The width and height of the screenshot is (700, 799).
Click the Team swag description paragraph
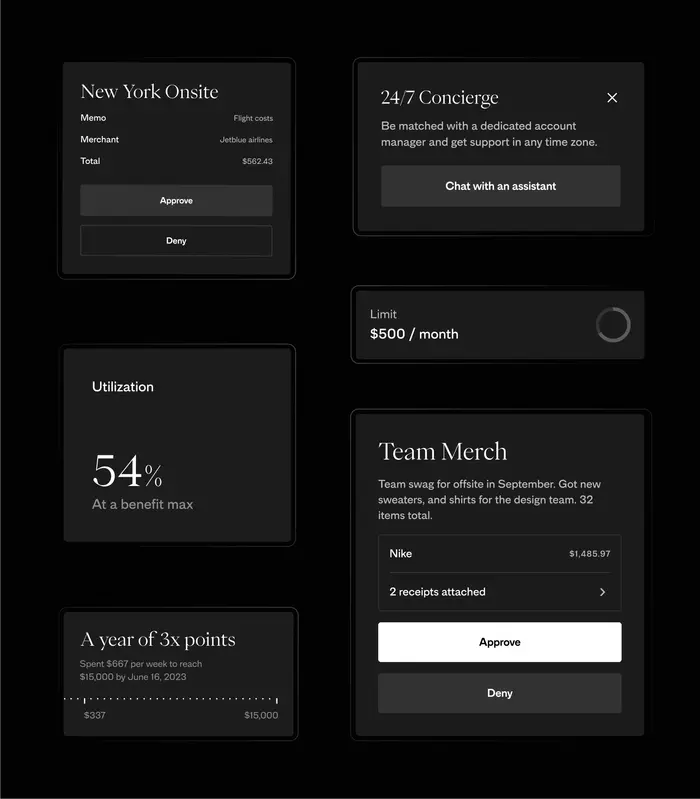(x=489, y=499)
